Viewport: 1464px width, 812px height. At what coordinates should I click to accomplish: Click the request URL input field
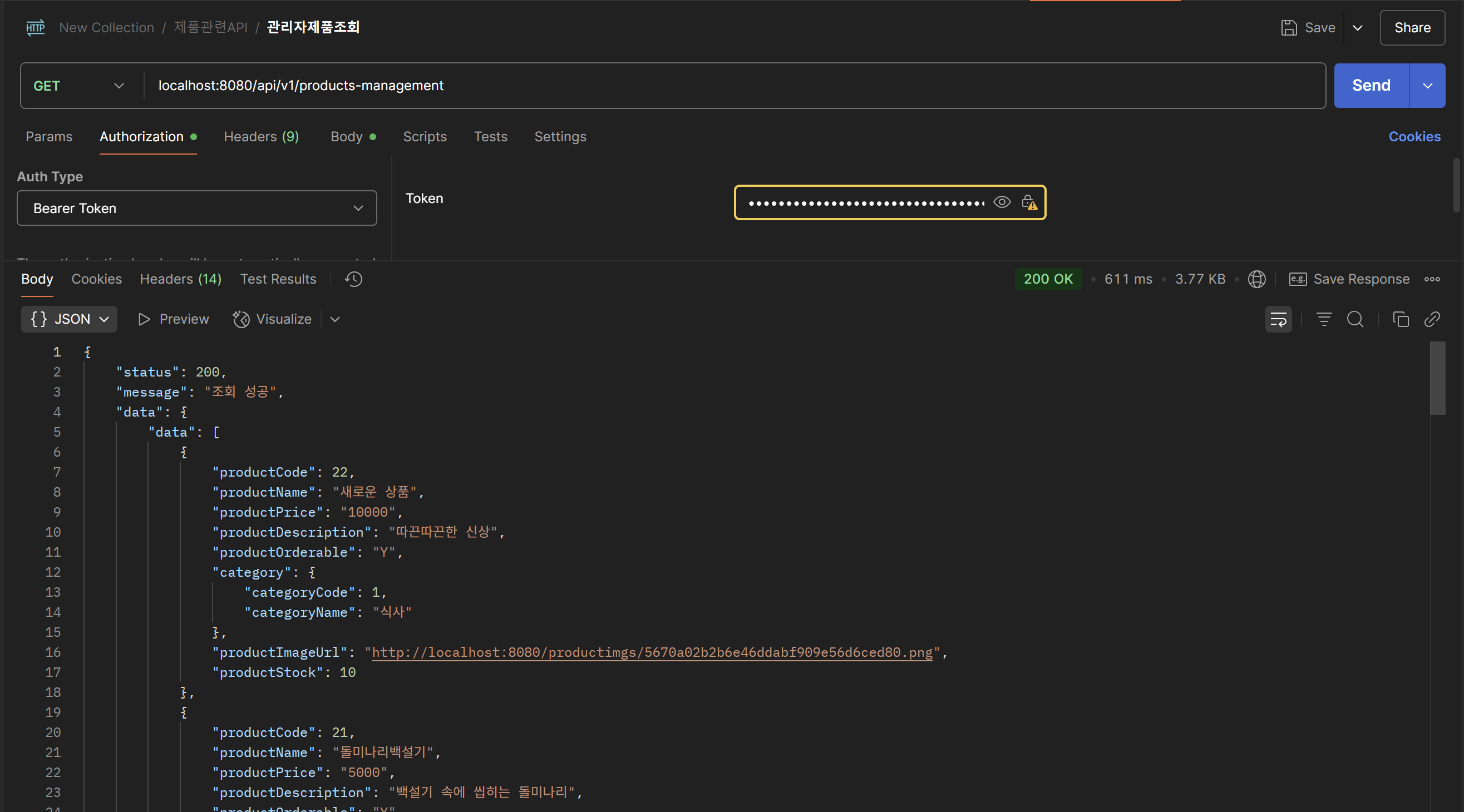[733, 86]
